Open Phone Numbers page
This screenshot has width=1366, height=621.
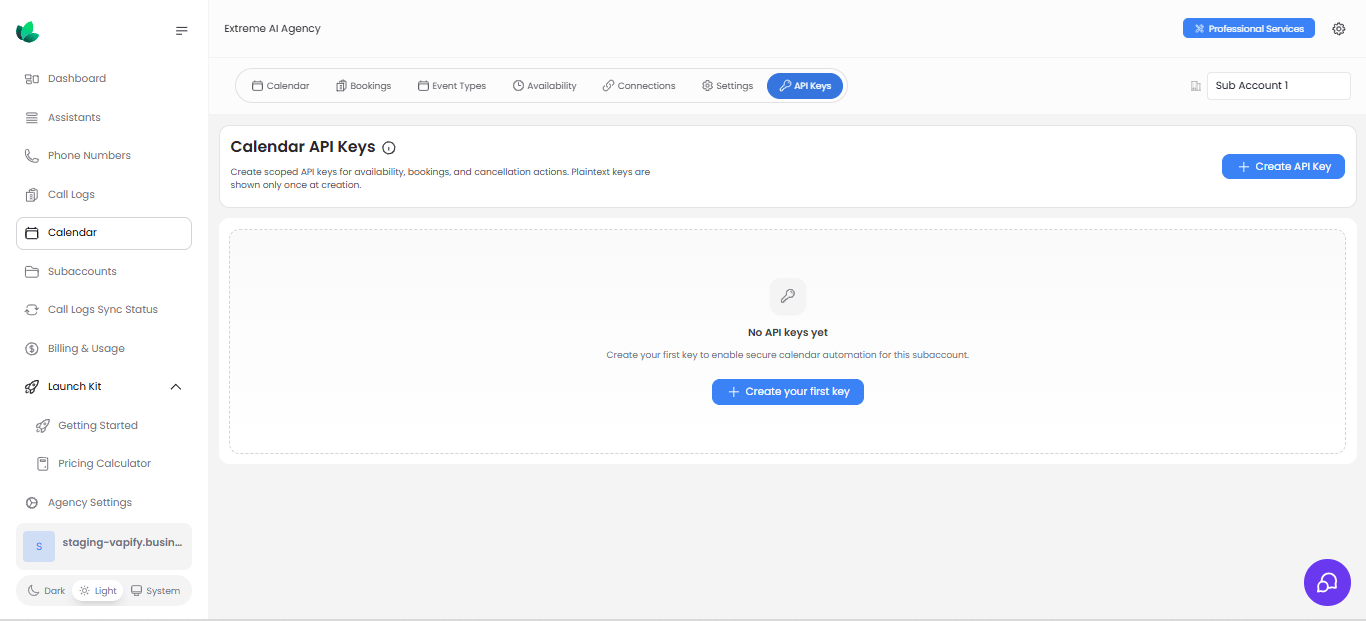[x=104, y=156]
